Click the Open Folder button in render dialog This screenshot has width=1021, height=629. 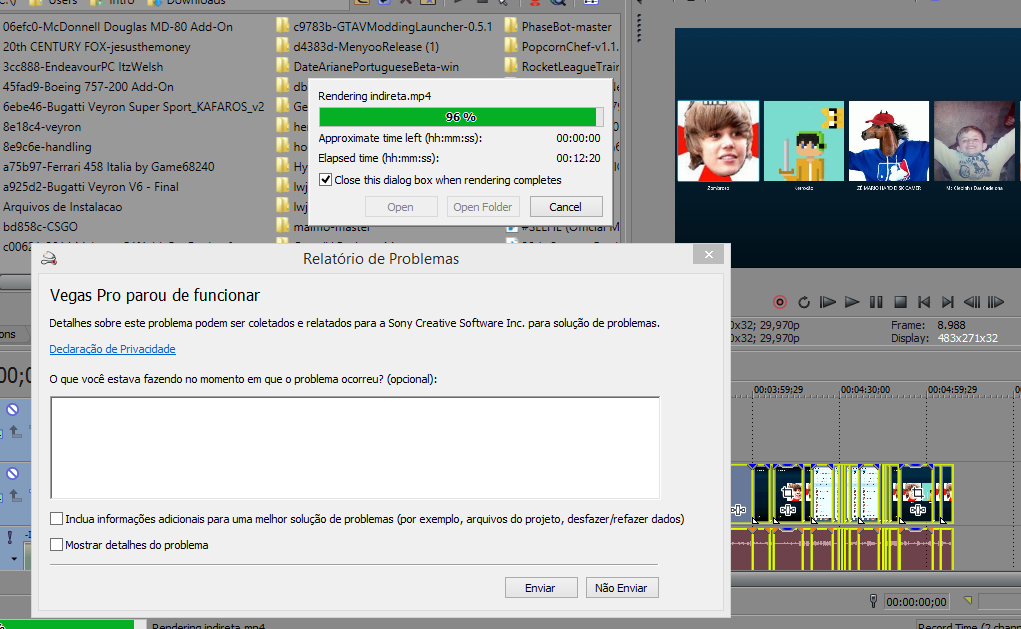coord(483,206)
